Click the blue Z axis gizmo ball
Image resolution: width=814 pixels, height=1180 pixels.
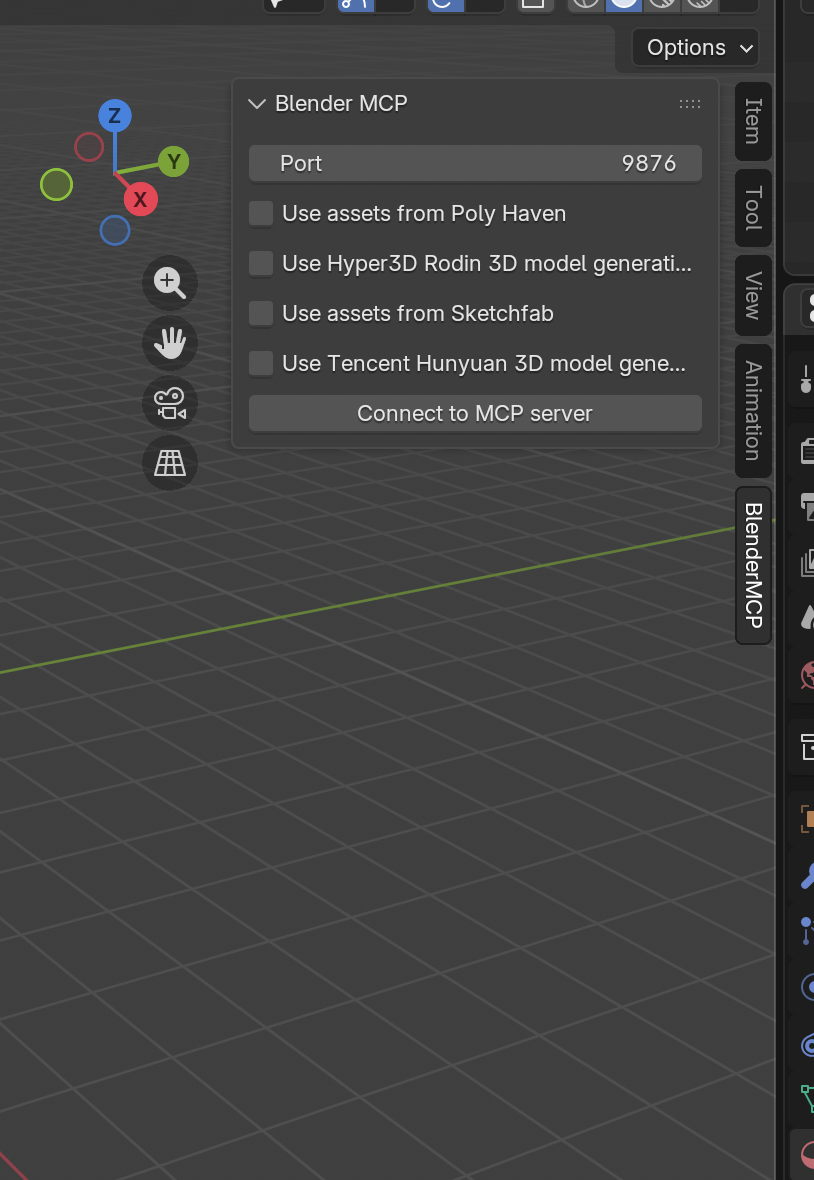[x=114, y=116]
